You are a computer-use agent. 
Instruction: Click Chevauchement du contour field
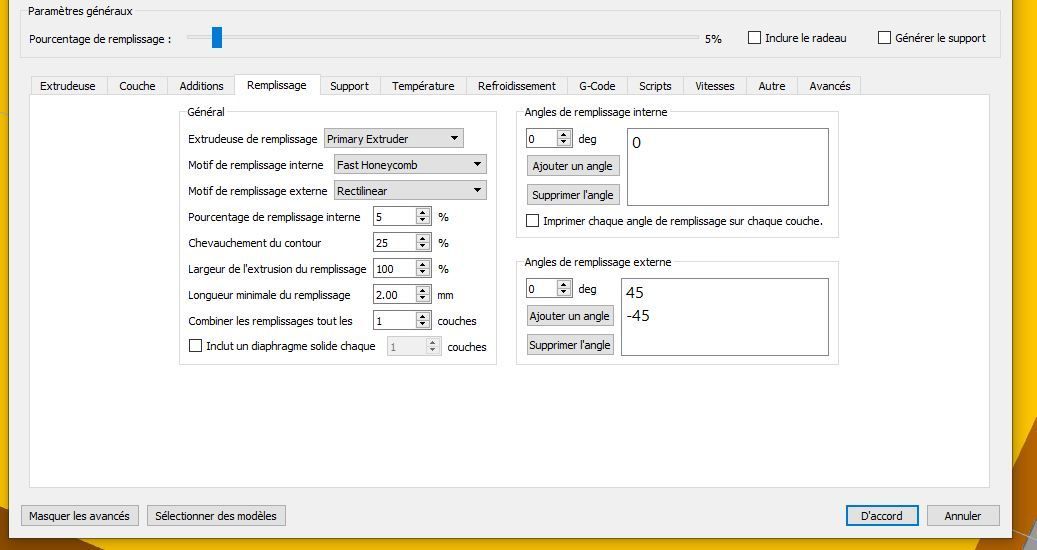pyautogui.click(x=395, y=243)
